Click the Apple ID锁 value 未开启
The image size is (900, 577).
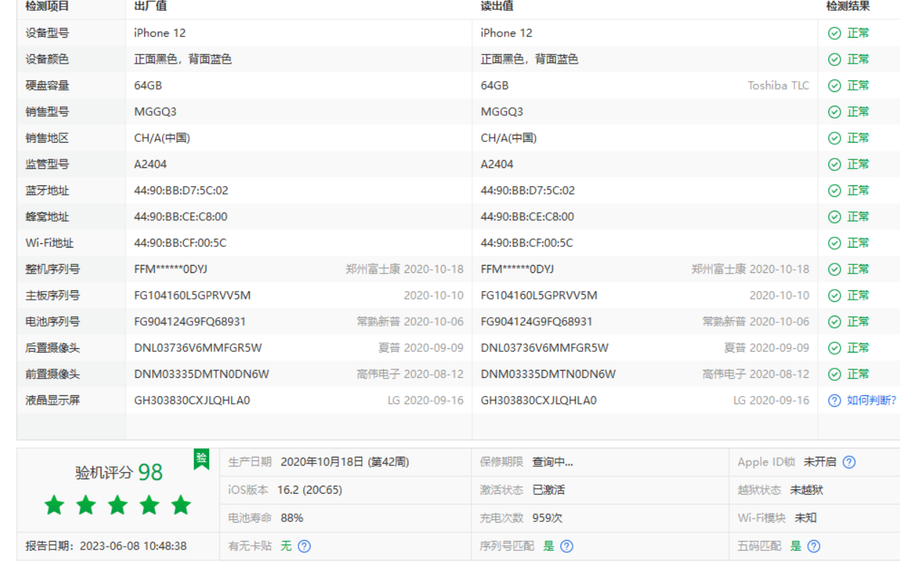click(820, 462)
